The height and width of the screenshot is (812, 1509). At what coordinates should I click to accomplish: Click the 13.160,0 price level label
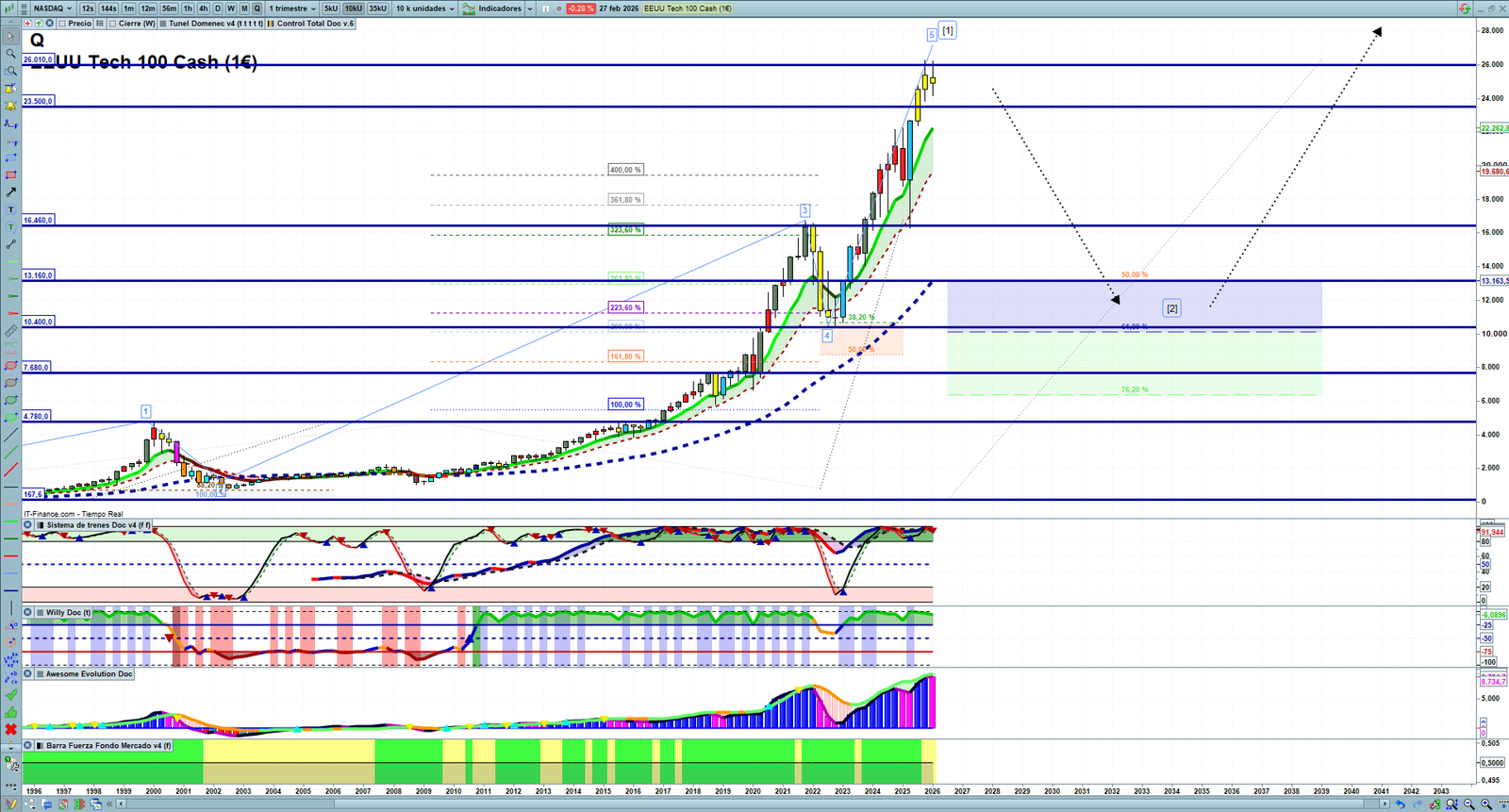click(39, 275)
